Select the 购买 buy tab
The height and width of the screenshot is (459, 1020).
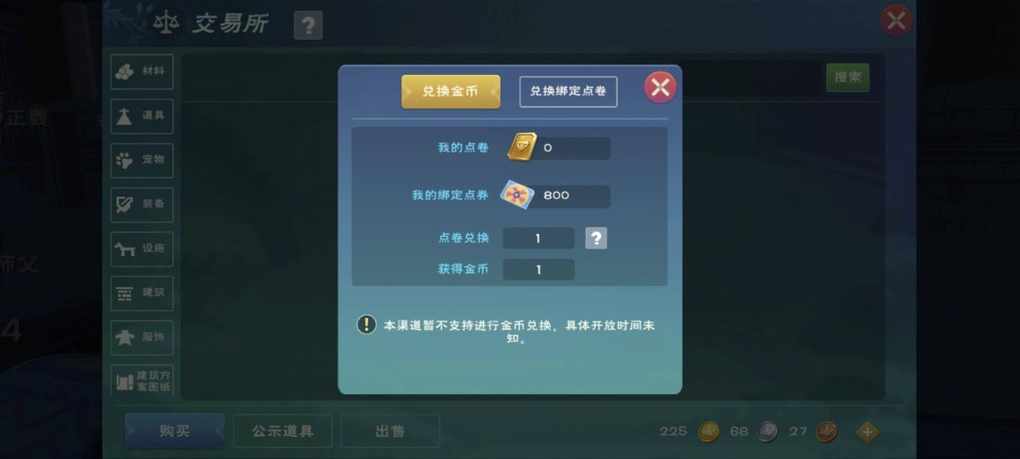[x=174, y=431]
